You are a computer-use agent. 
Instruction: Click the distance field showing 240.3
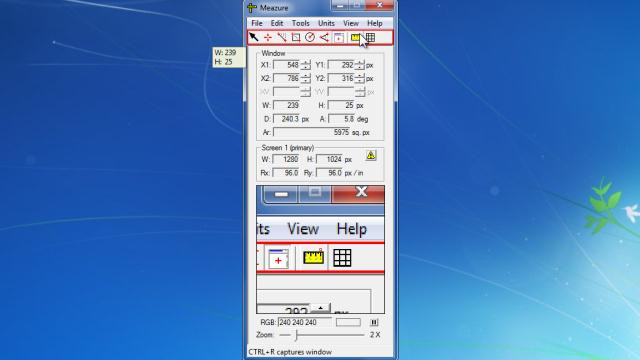pos(287,119)
